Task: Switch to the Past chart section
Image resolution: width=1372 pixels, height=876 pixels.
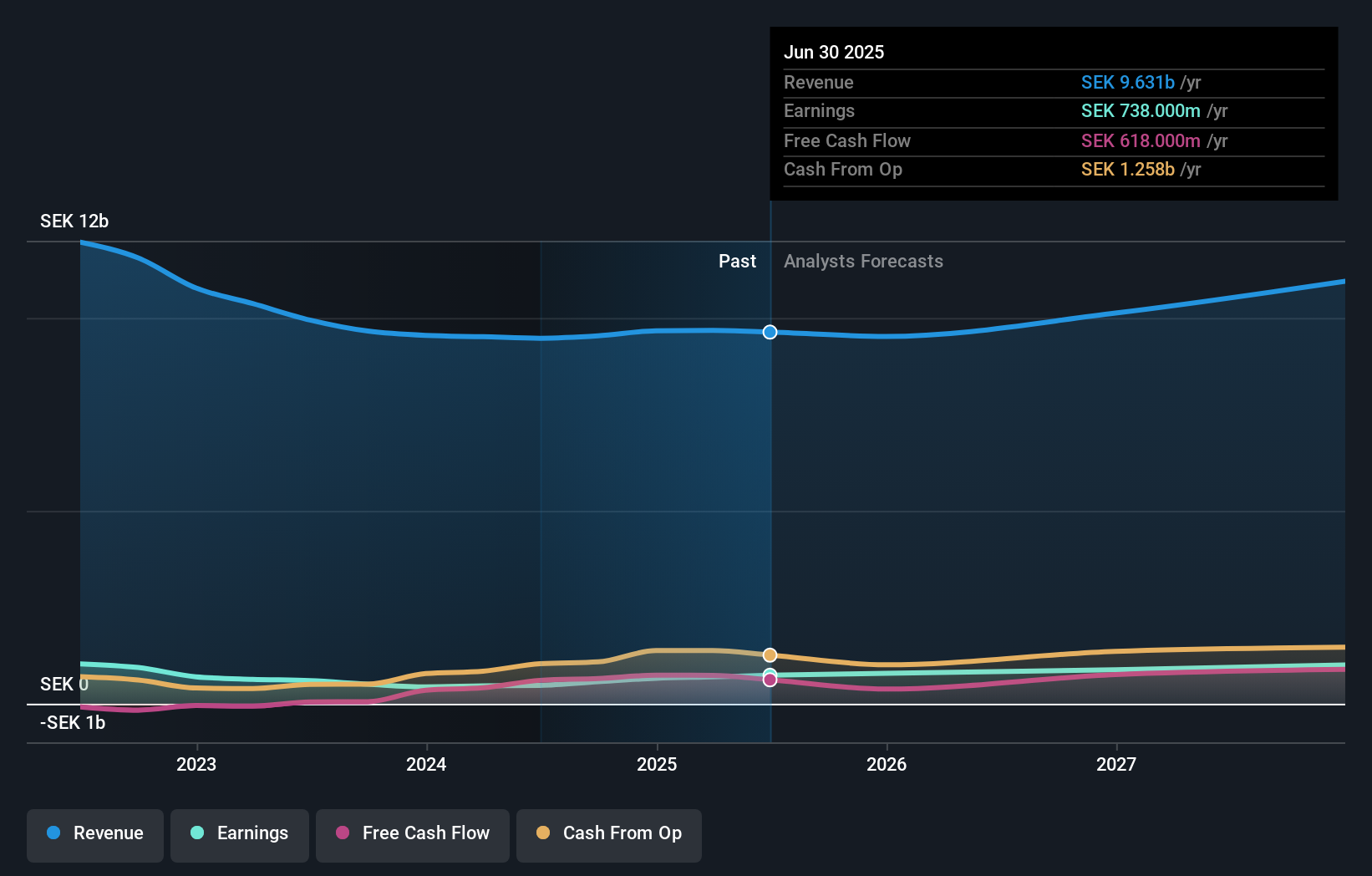Action: click(737, 262)
